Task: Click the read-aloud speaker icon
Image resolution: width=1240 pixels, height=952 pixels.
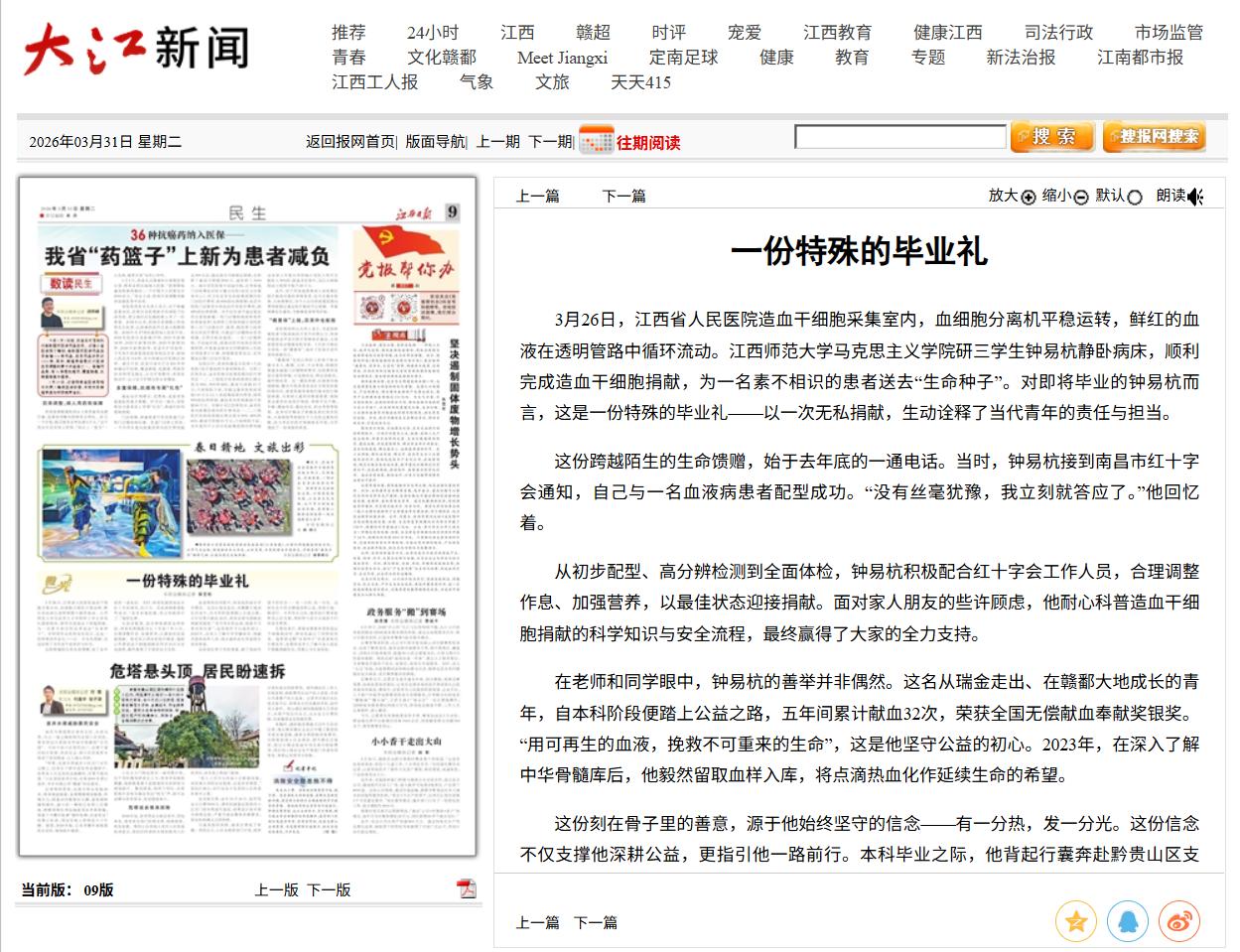Action: (1195, 197)
